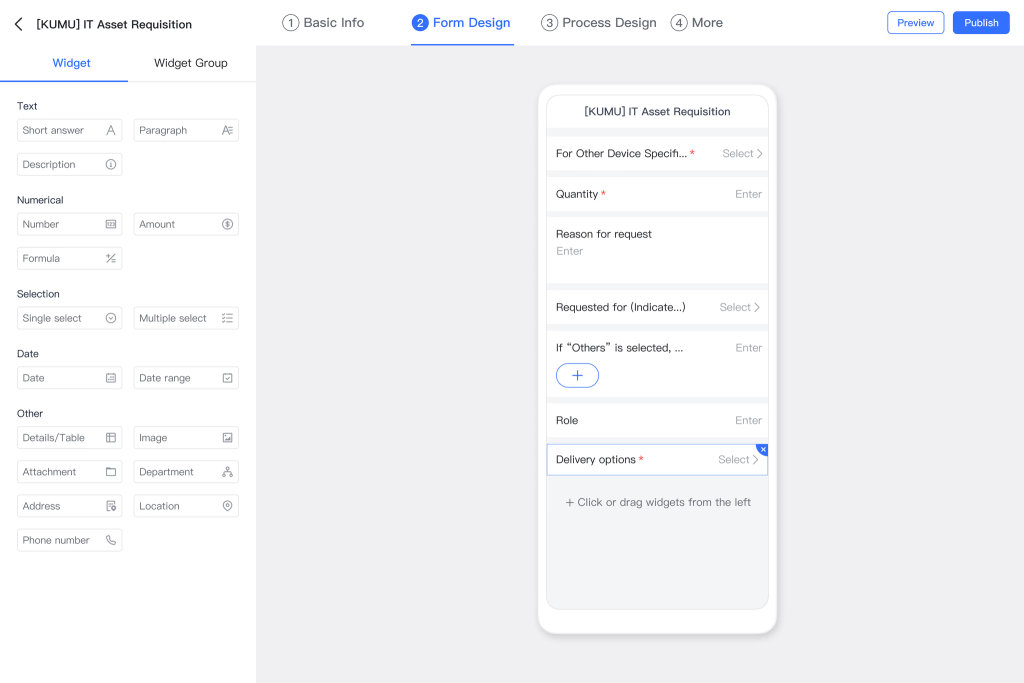Screen dimensions: 1024x683
Task: Select the Delivery options field
Action: click(657, 460)
